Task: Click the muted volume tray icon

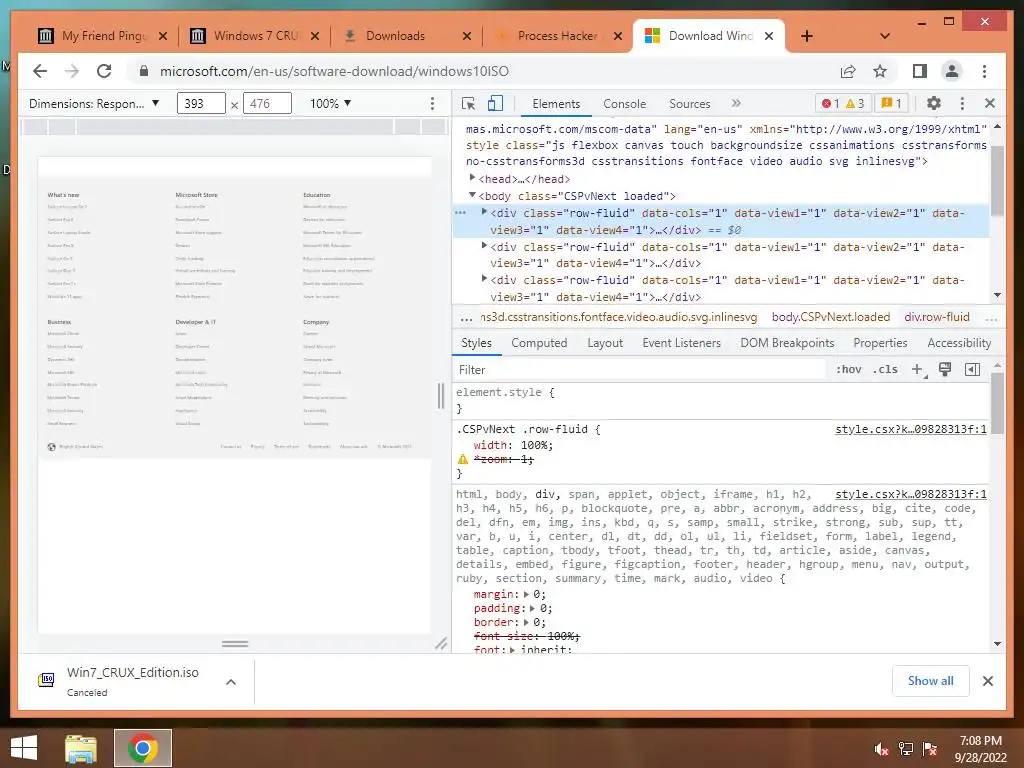Action: 880,749
